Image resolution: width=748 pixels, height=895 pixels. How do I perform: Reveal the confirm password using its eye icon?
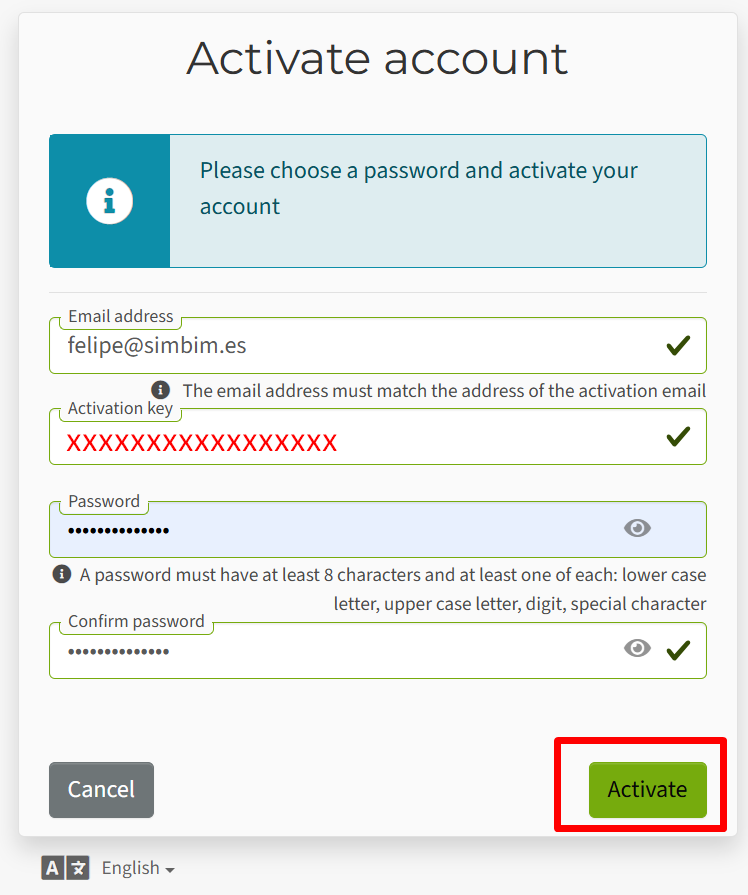(x=637, y=649)
